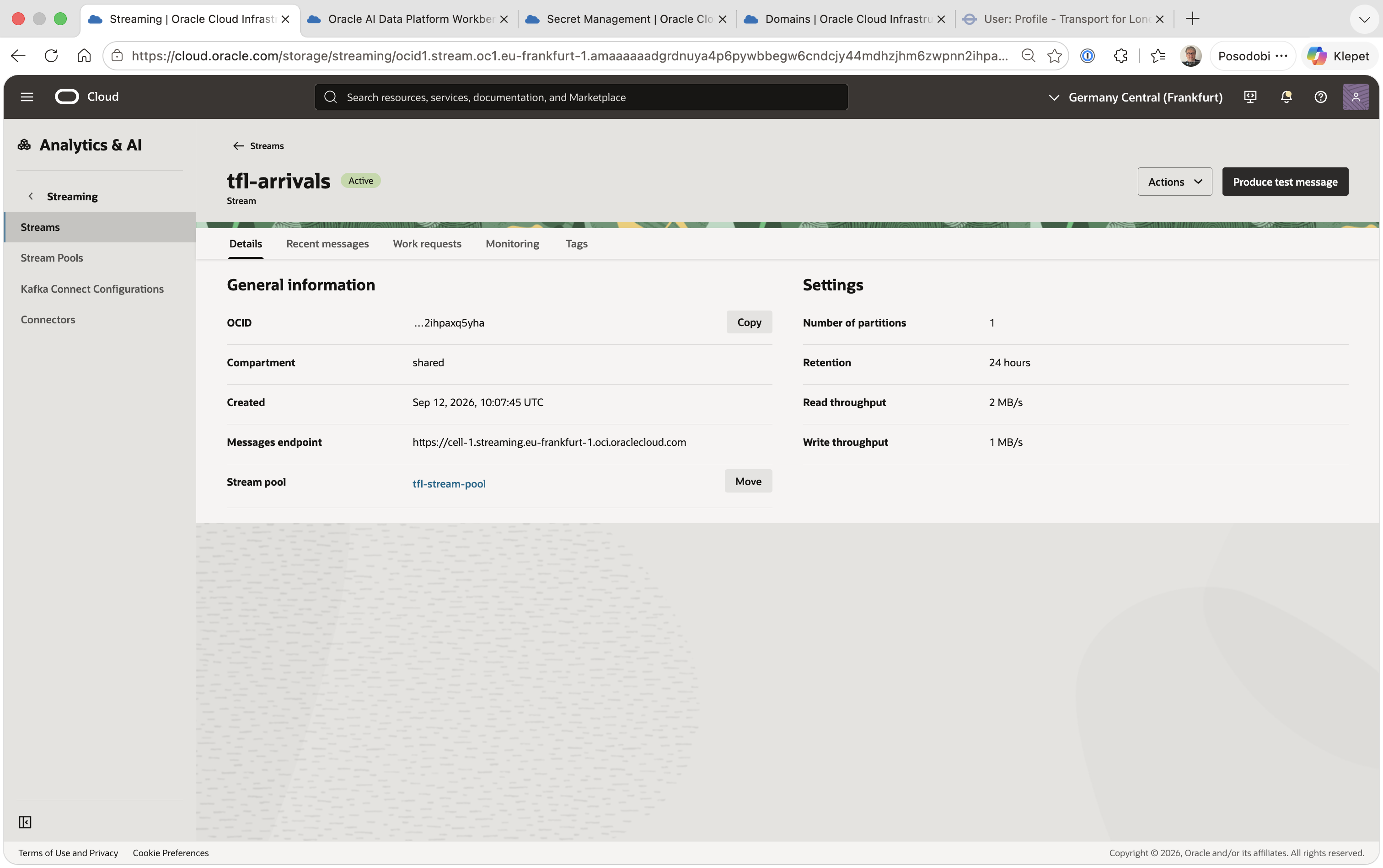Click the browser address bar URL
The image size is (1383, 868).
click(569, 56)
